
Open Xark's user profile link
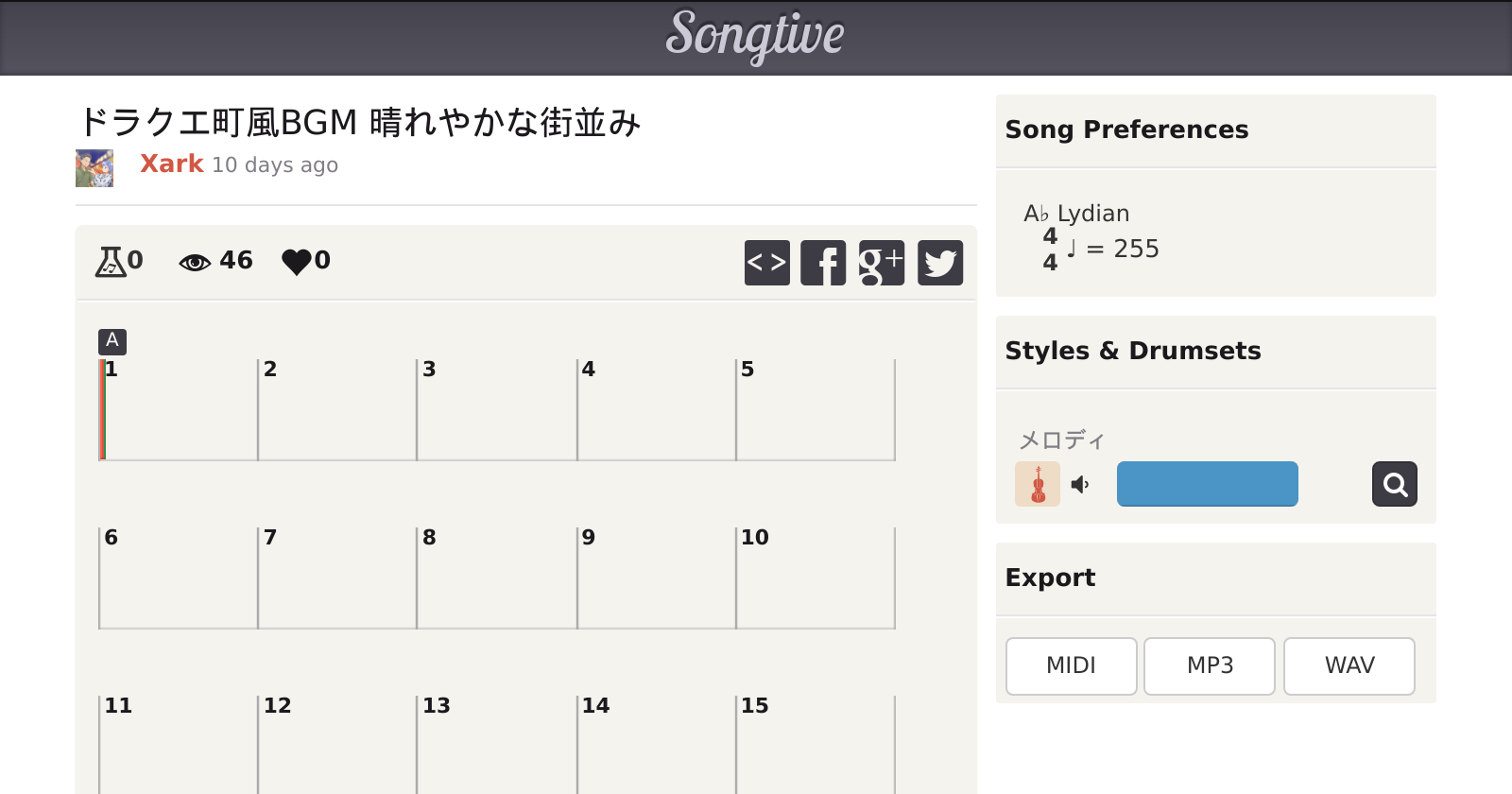coord(172,164)
